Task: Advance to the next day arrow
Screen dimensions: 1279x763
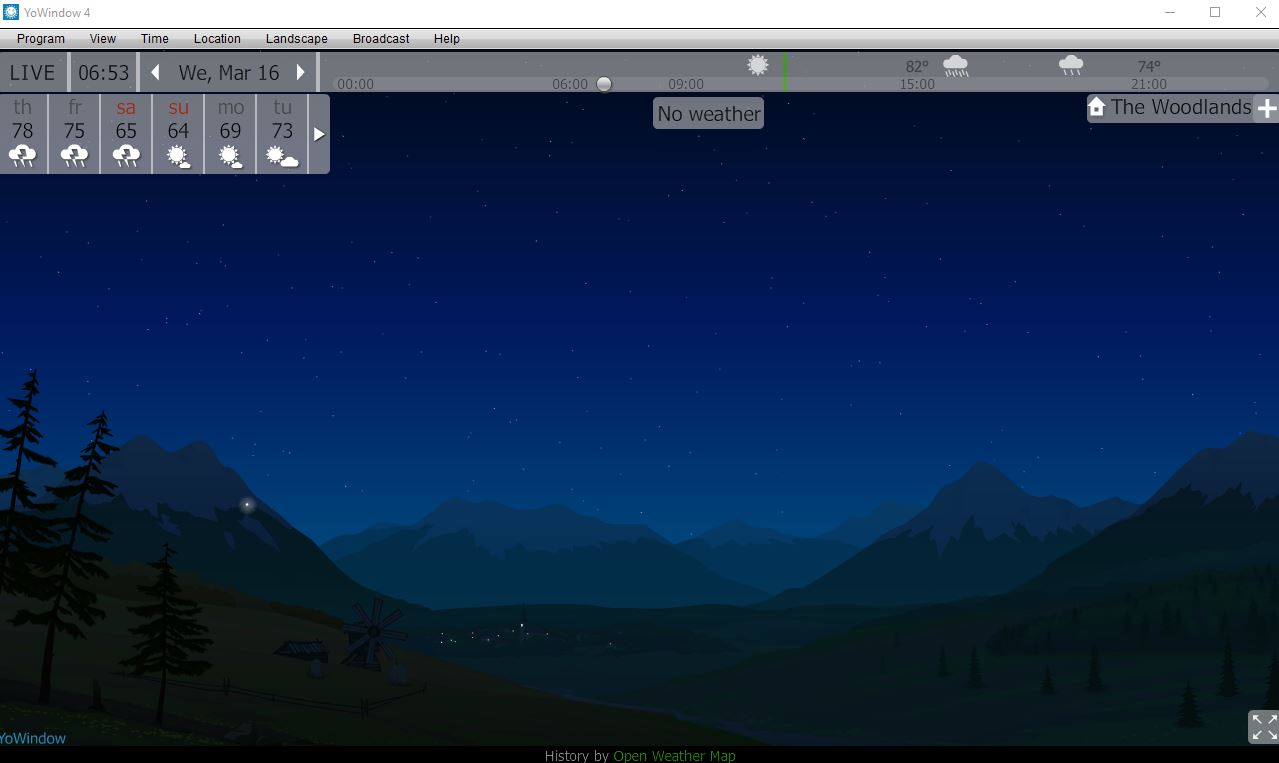Action: pos(300,73)
